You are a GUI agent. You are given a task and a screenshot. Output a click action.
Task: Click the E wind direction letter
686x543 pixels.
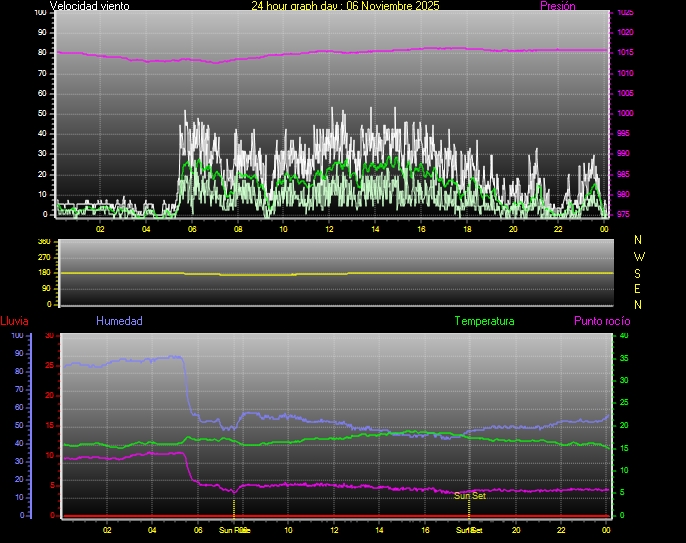pos(639,288)
